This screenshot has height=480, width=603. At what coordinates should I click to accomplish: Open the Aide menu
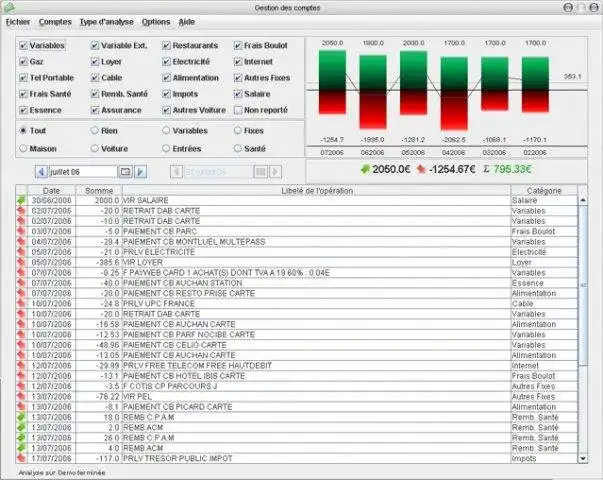(x=187, y=22)
